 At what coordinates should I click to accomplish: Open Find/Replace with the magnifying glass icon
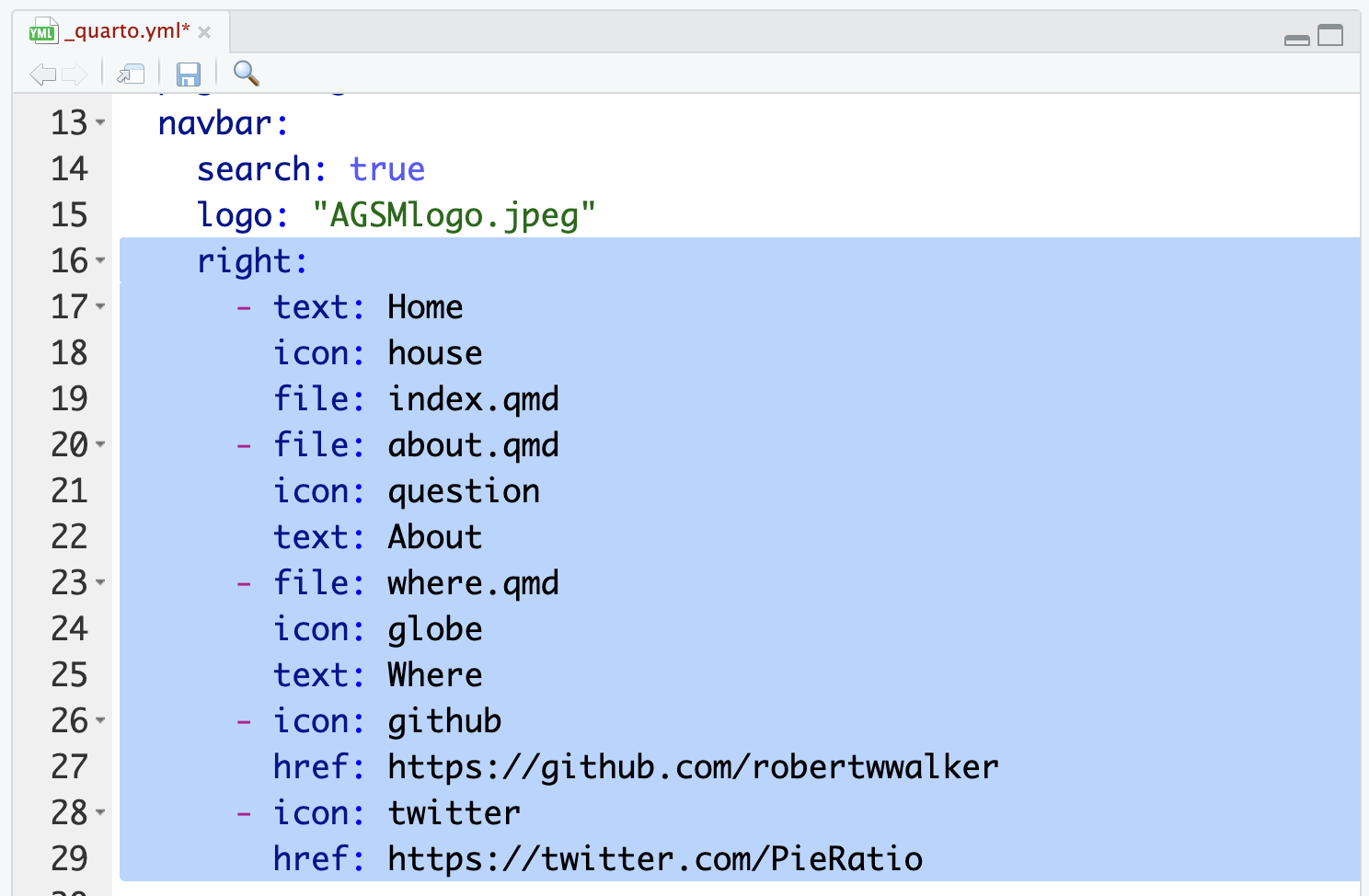(246, 73)
